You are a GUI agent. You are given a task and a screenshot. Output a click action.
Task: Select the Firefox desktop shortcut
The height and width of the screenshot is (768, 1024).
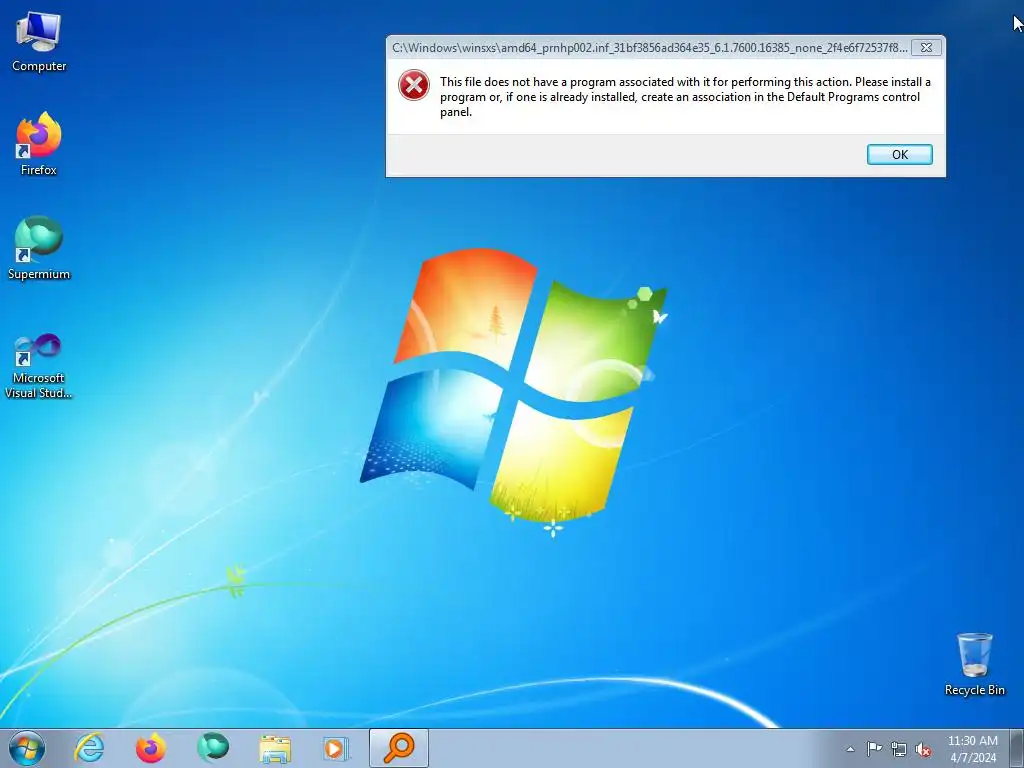(39, 144)
